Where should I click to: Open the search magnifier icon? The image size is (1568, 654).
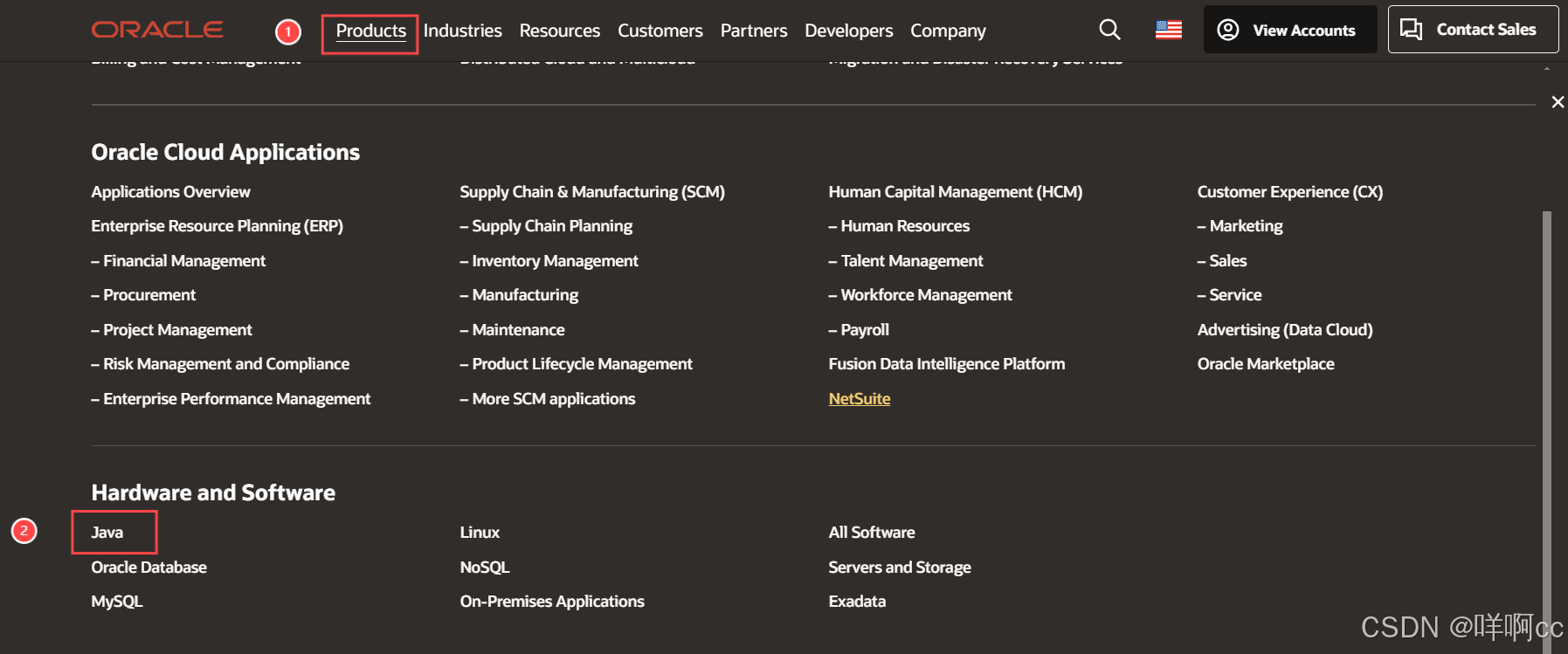pos(1109,30)
